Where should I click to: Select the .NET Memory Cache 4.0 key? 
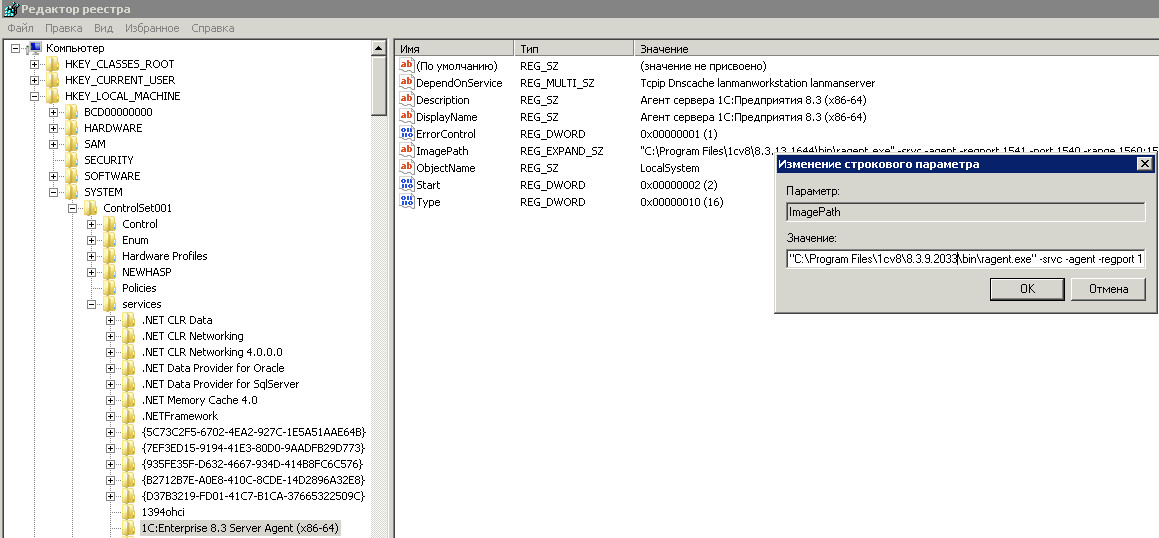[200, 400]
